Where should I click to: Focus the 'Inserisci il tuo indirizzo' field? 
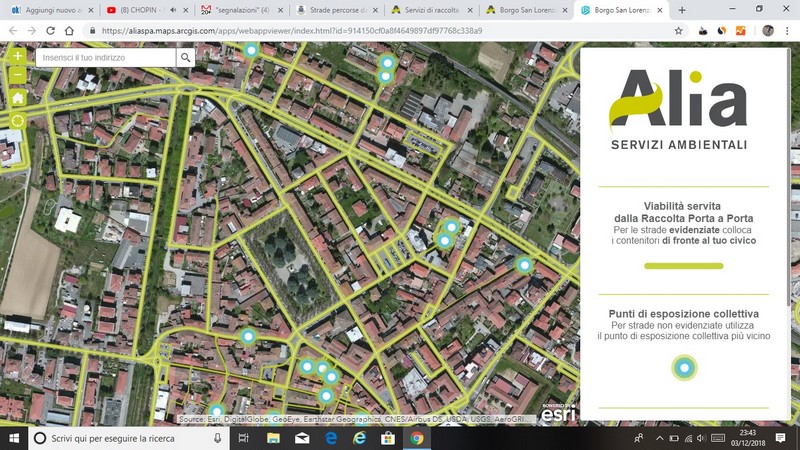(106, 58)
